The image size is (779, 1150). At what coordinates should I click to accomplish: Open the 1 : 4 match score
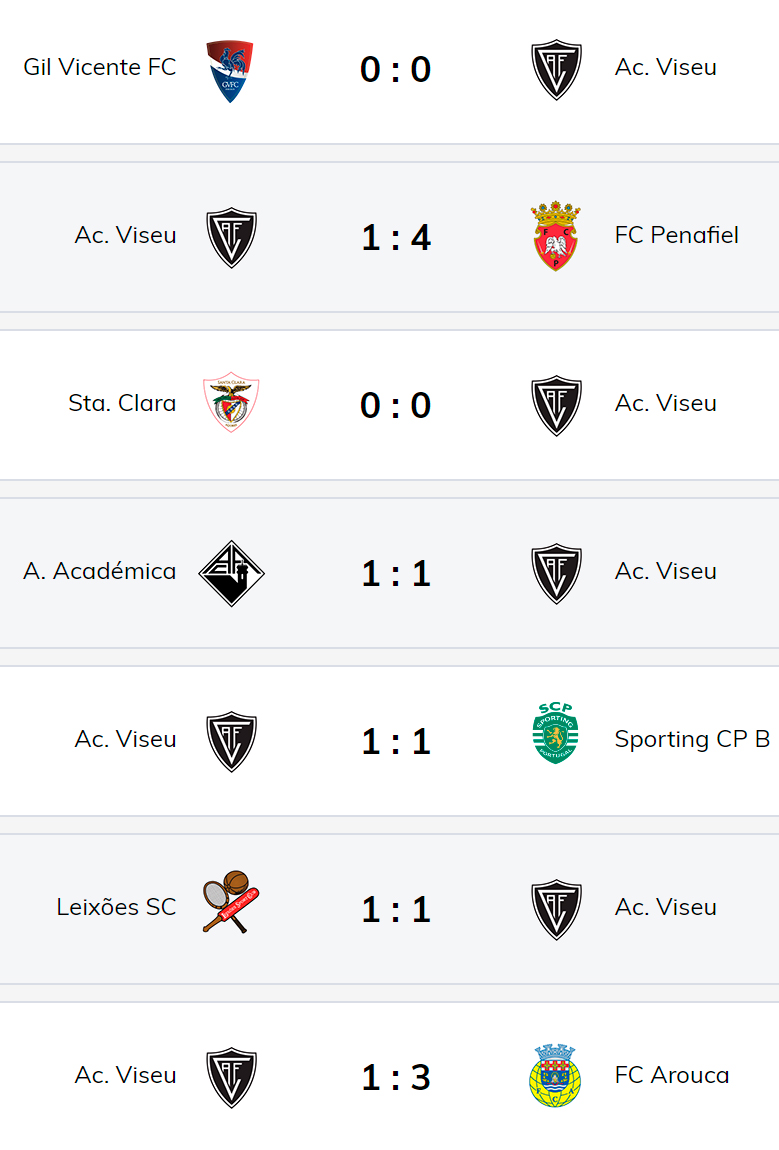pyautogui.click(x=396, y=238)
